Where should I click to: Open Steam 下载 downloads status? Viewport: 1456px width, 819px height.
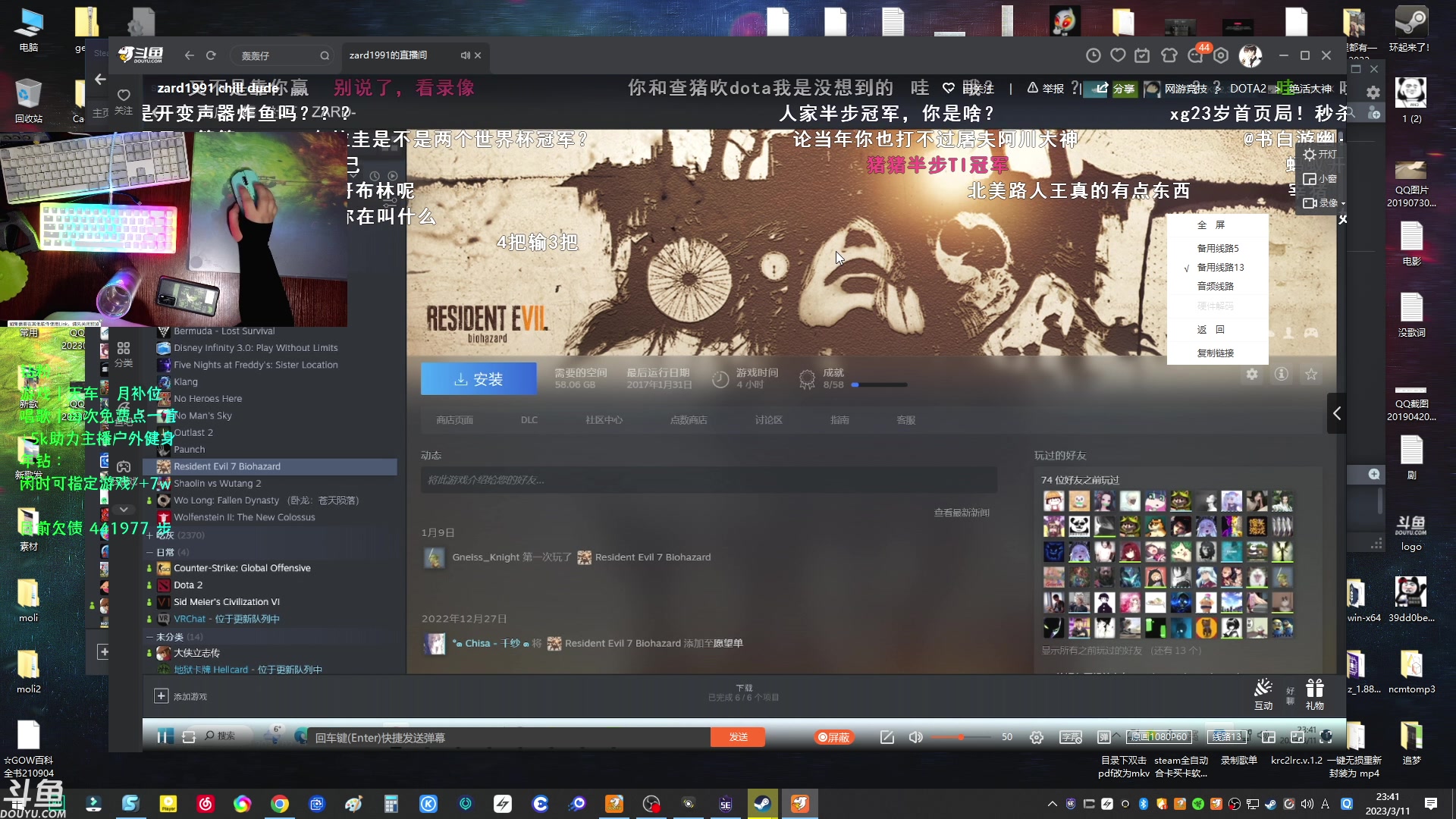[x=744, y=692]
